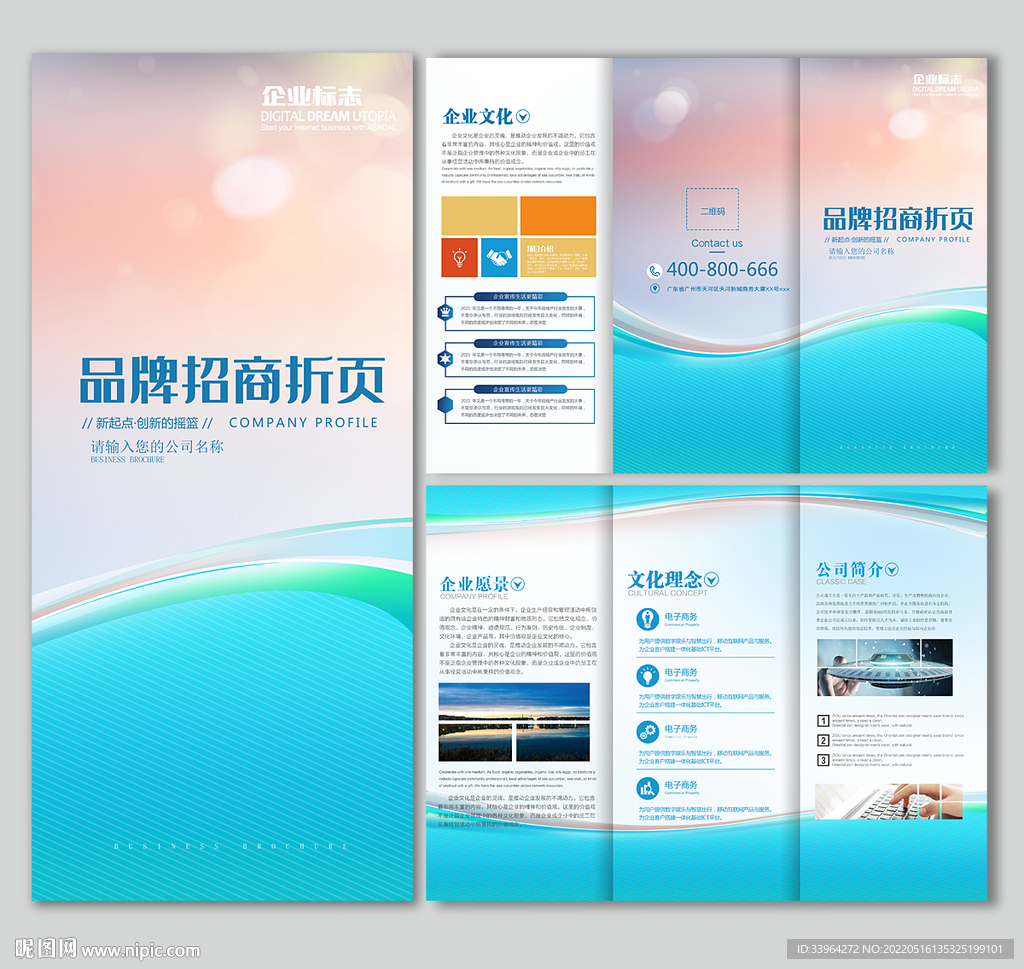Click 企业标志 on the small tri-fold front panel
Image resolution: width=1024 pixels, height=969 pixels.
click(x=938, y=80)
